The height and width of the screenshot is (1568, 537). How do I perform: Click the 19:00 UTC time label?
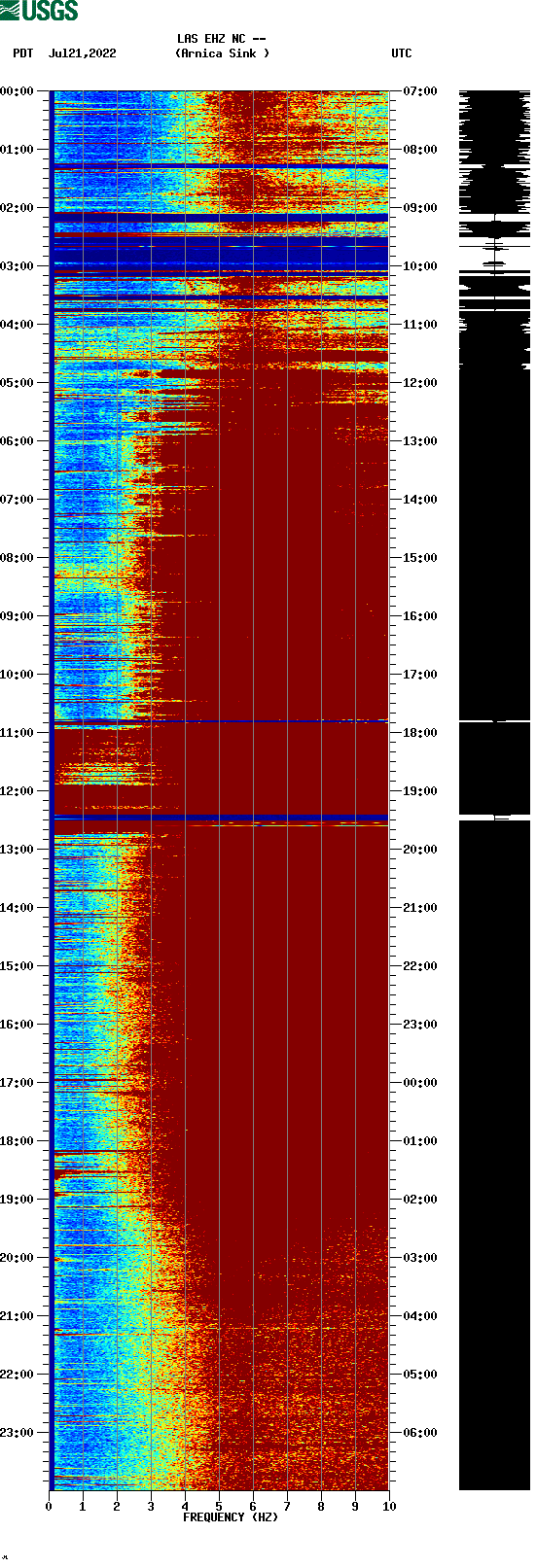click(420, 791)
